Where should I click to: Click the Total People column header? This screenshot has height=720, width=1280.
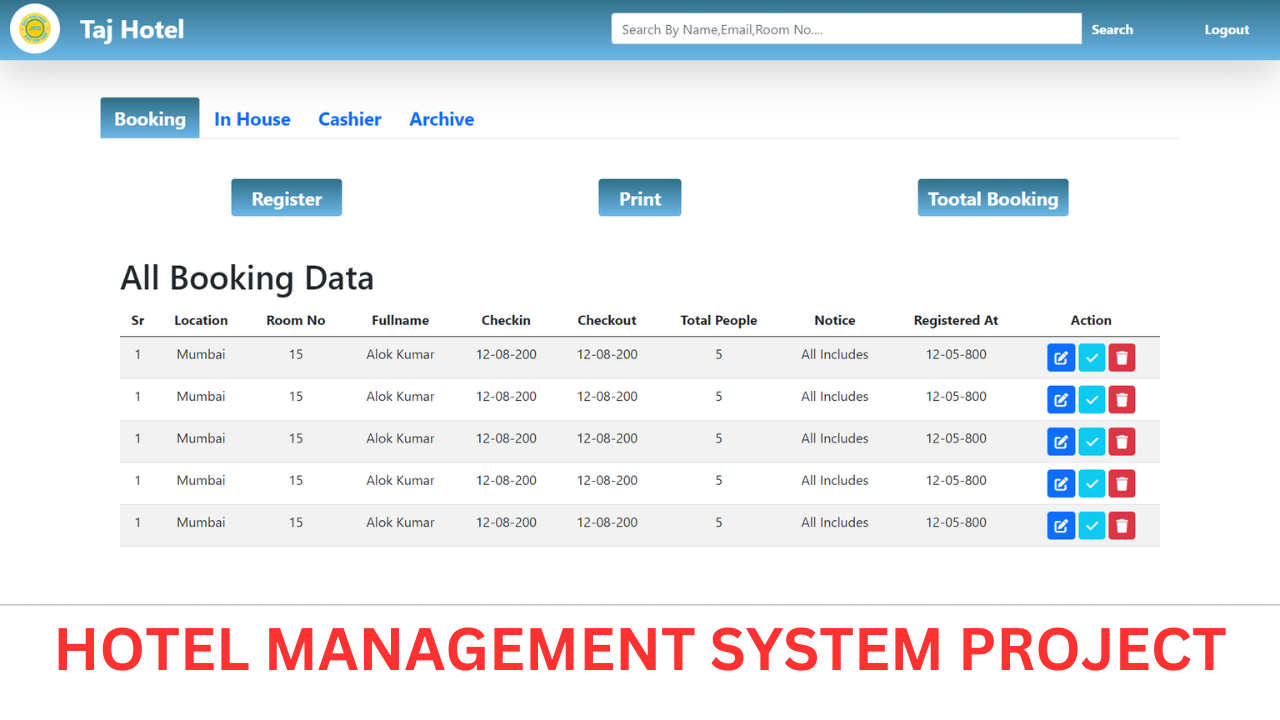tap(719, 320)
